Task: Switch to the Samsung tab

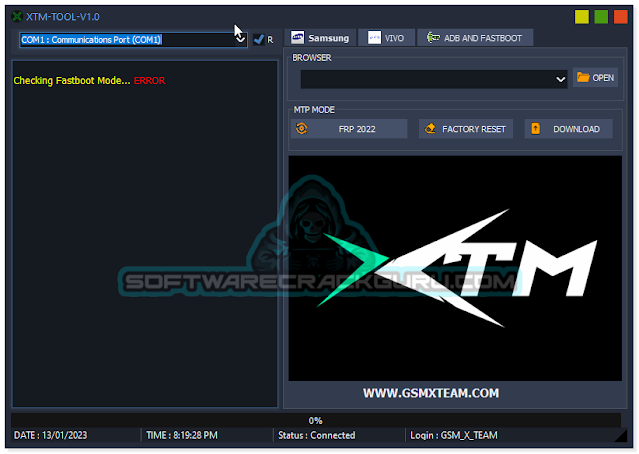Action: tap(320, 38)
